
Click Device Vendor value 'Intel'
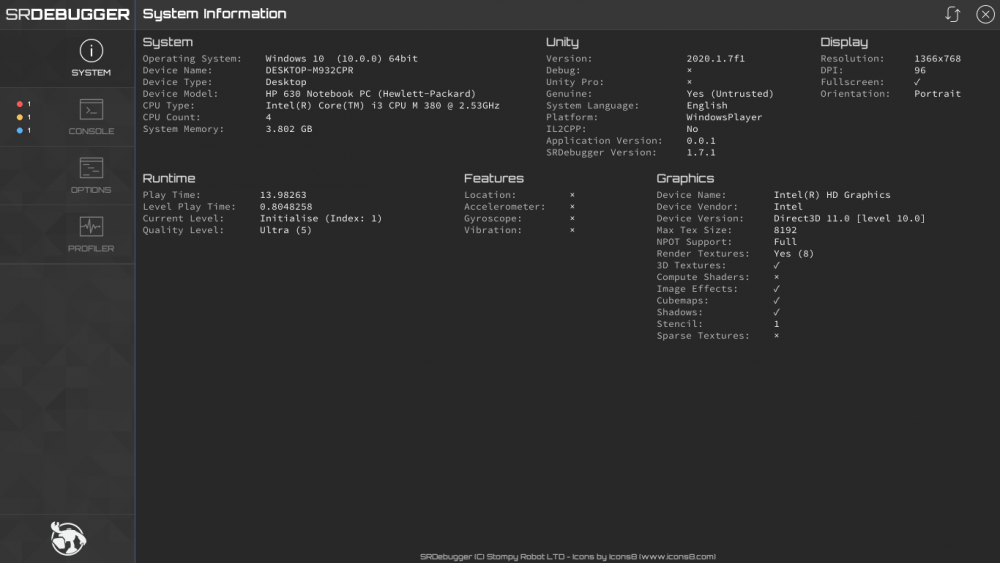click(x=788, y=207)
